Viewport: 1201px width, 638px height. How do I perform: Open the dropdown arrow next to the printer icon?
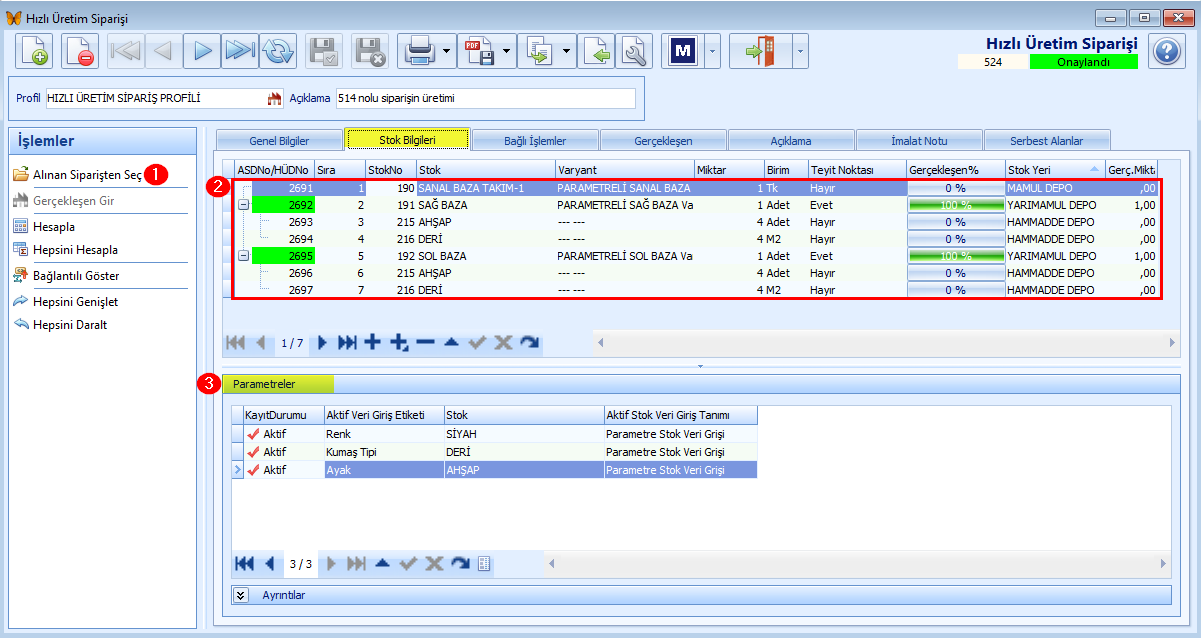pos(446,50)
